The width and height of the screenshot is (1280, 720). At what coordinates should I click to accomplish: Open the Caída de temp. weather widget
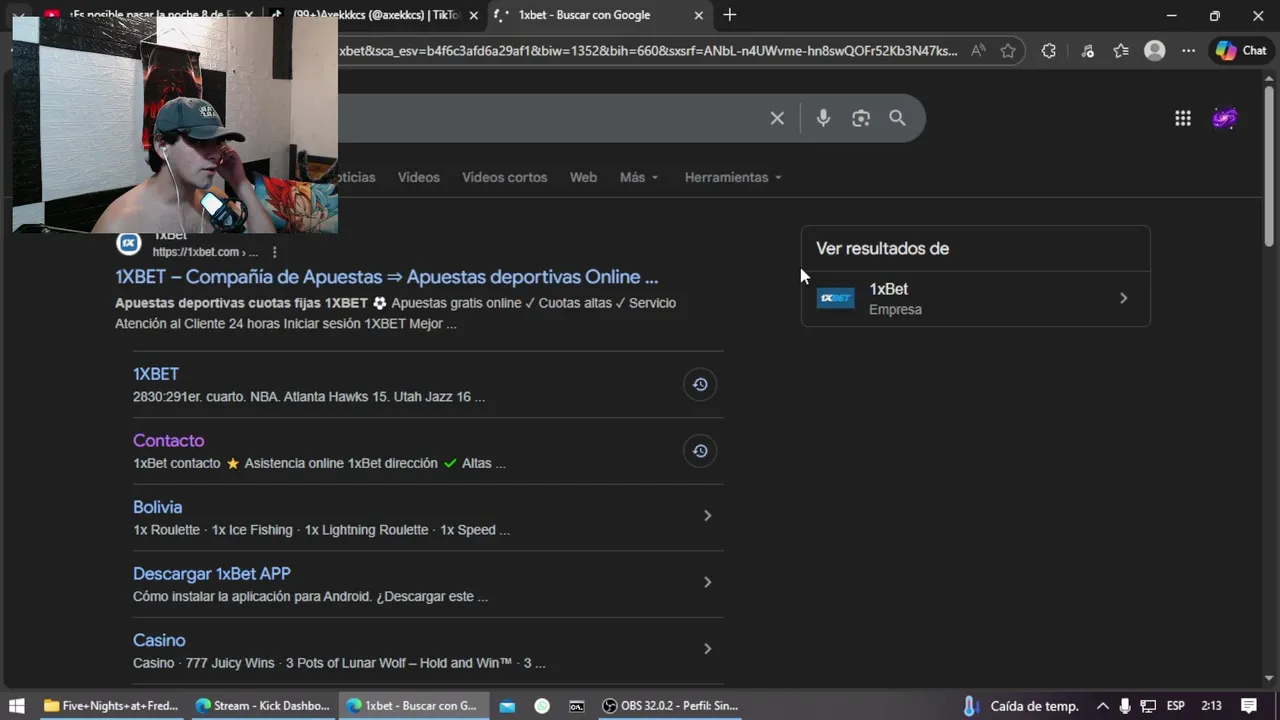tap(1021, 705)
